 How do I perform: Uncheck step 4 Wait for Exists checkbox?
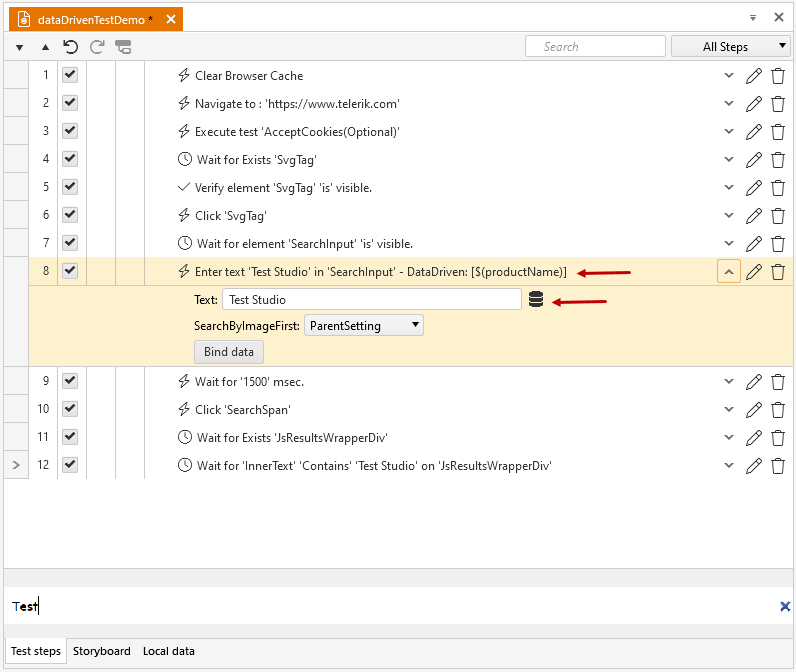point(70,159)
